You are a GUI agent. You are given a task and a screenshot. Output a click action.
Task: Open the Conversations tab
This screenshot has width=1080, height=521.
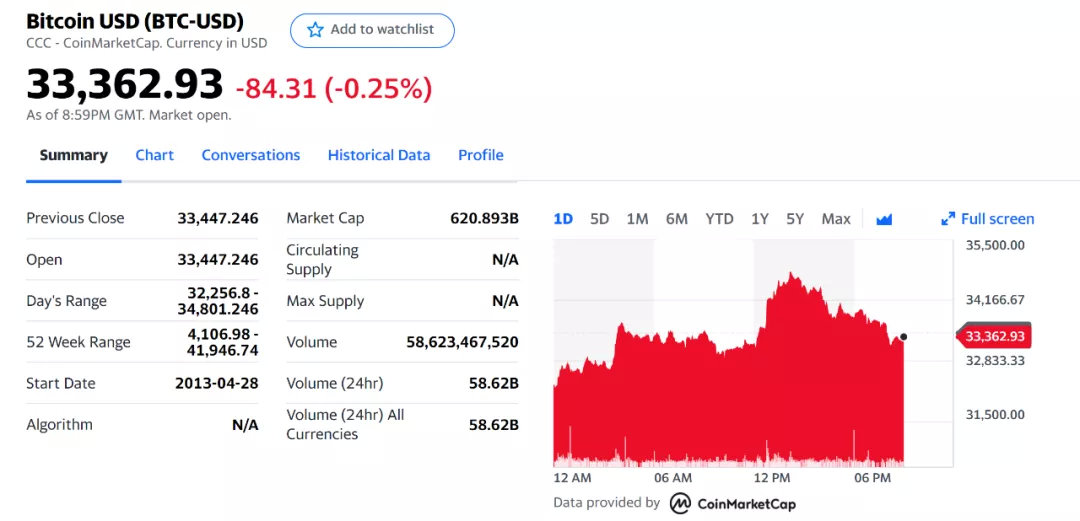click(x=251, y=155)
